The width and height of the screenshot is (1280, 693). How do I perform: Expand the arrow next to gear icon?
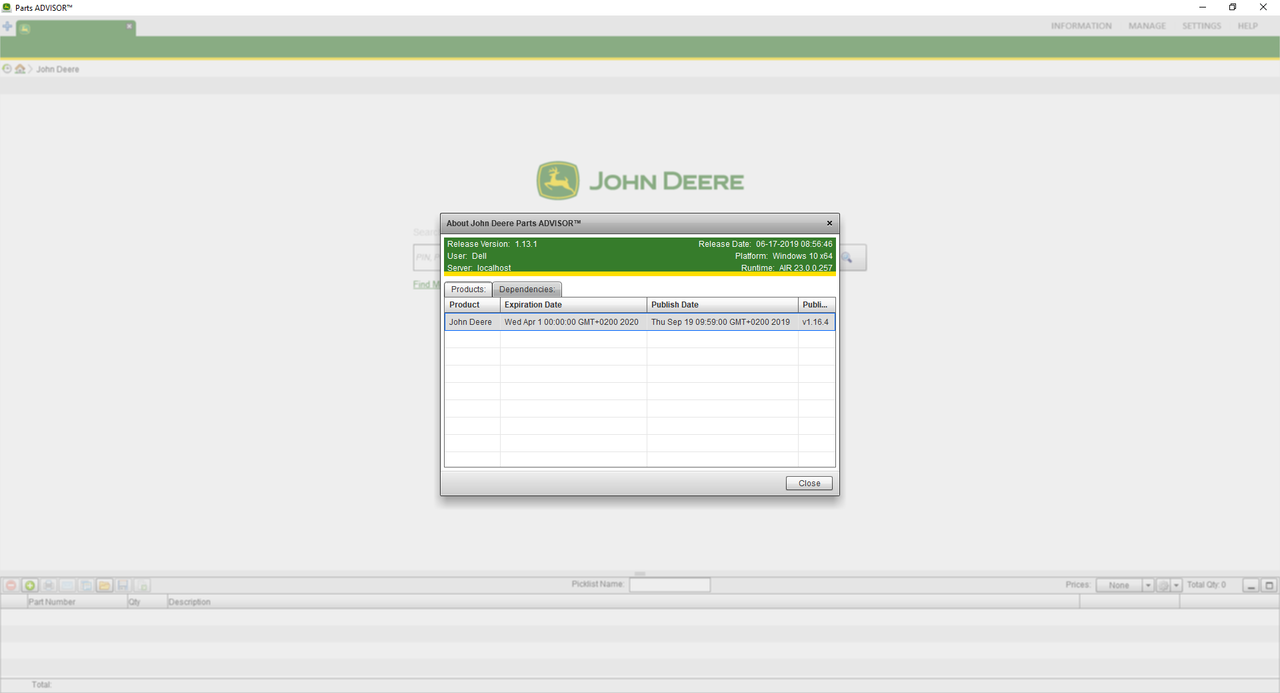(x=1177, y=585)
